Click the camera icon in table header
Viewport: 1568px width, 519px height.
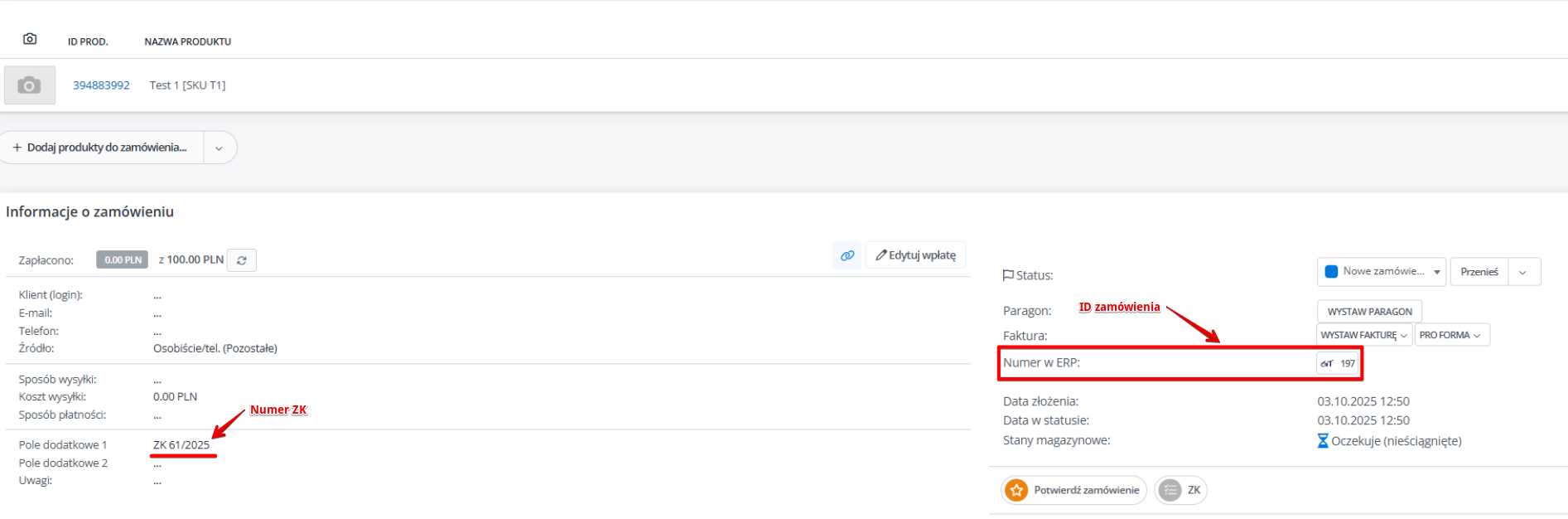click(30, 39)
